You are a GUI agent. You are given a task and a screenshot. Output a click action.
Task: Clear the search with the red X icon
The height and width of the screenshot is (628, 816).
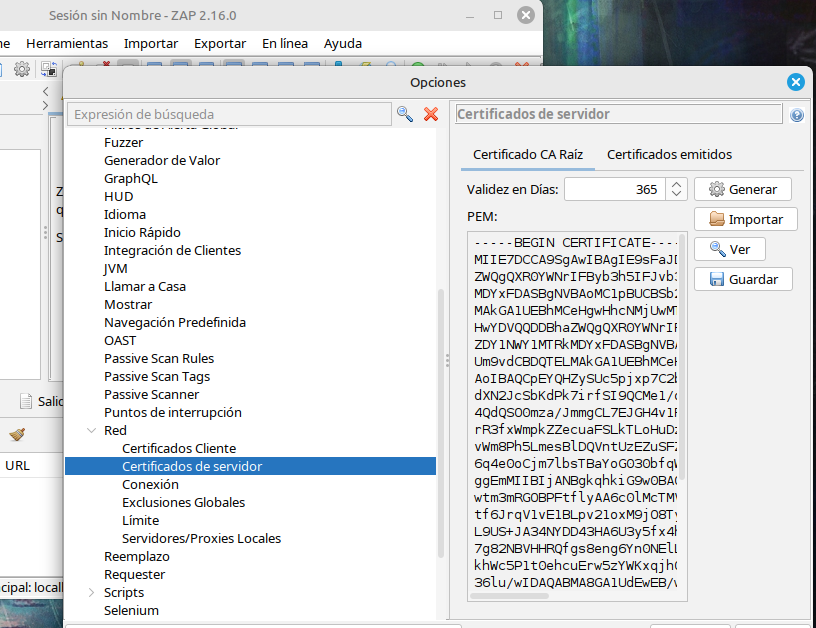pyautogui.click(x=431, y=114)
